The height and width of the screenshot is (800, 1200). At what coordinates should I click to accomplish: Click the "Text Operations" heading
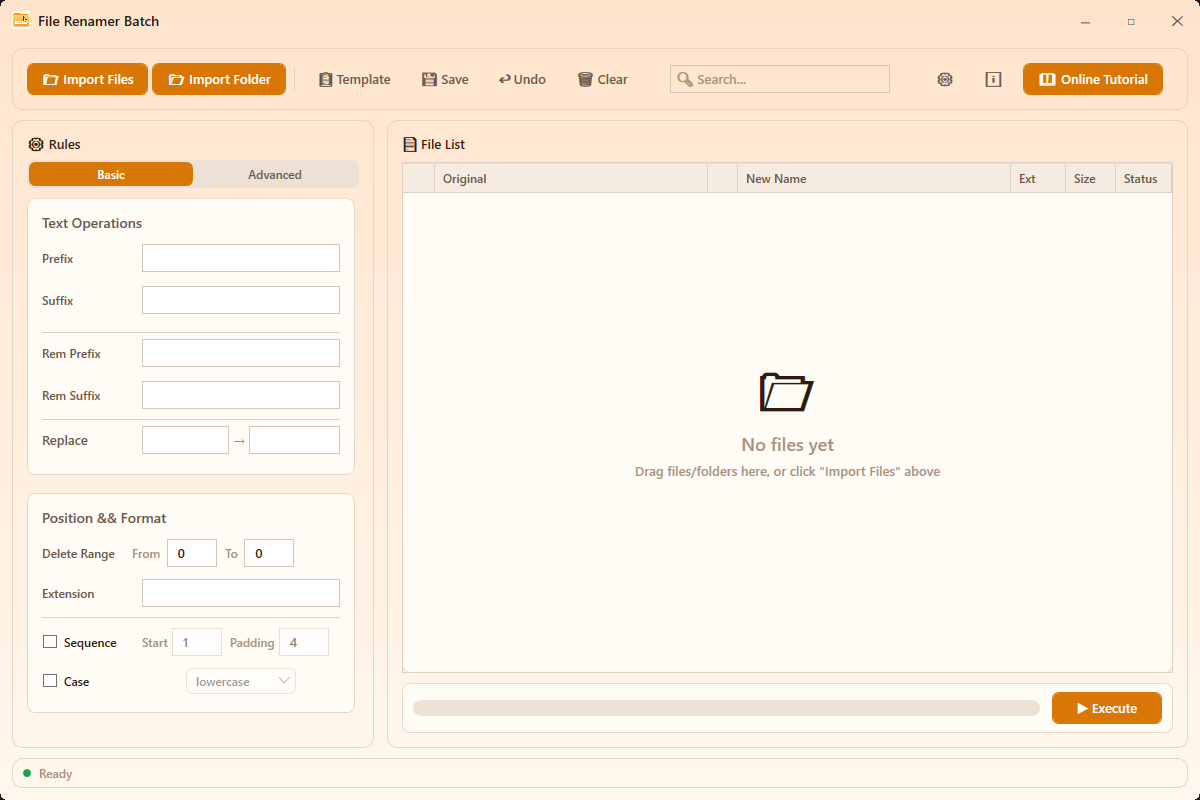click(x=92, y=223)
